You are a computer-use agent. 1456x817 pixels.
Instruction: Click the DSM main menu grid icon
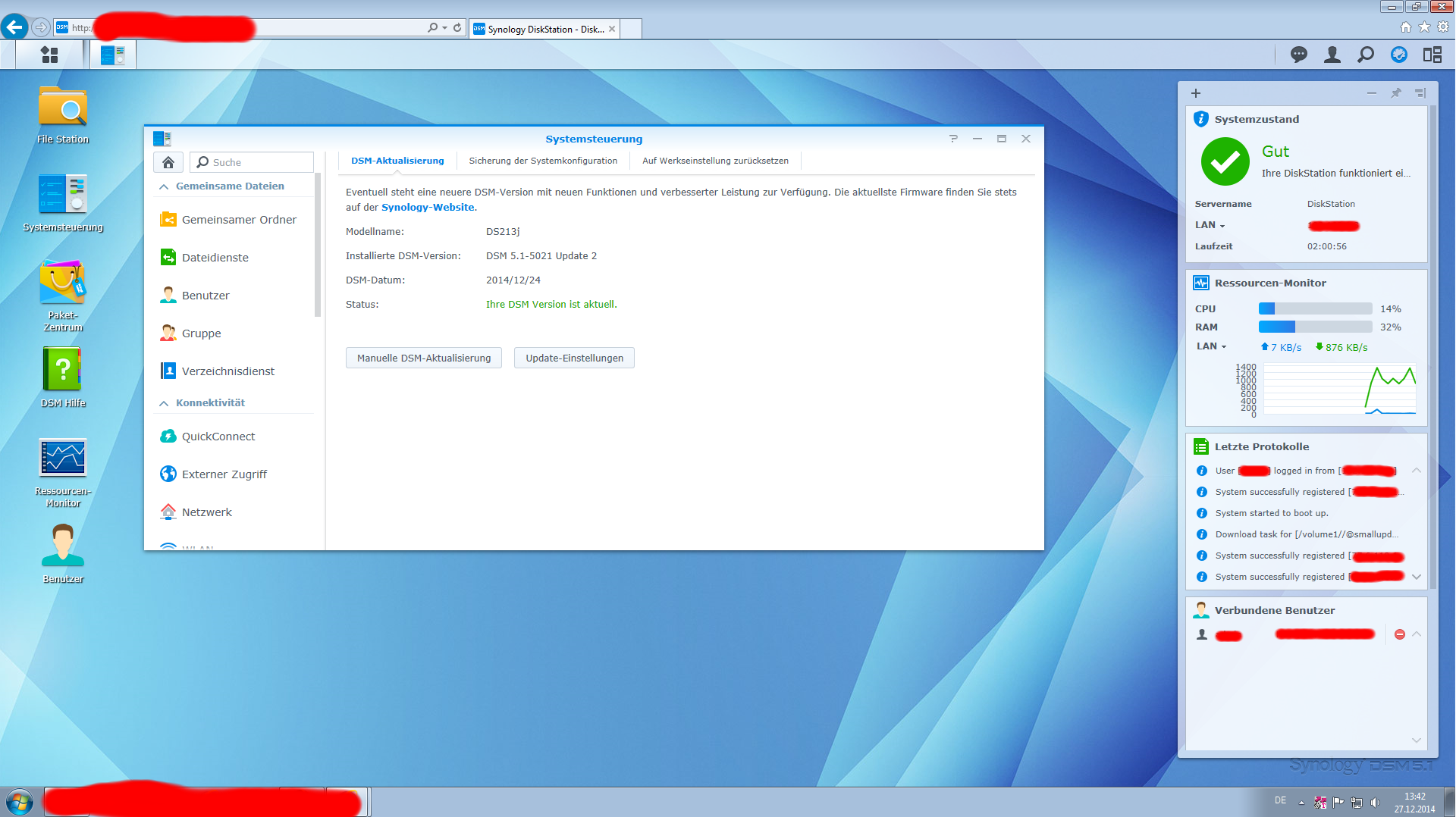click(x=49, y=55)
